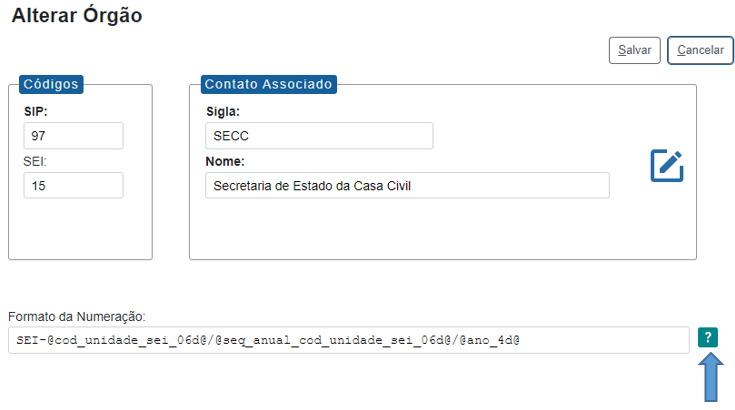735x410 pixels.
Task: Click the SEI label
Action: (36, 161)
